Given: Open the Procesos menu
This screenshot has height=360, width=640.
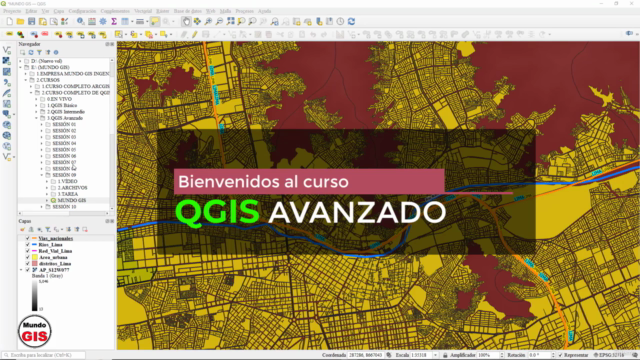Looking at the screenshot, I should (244, 11).
